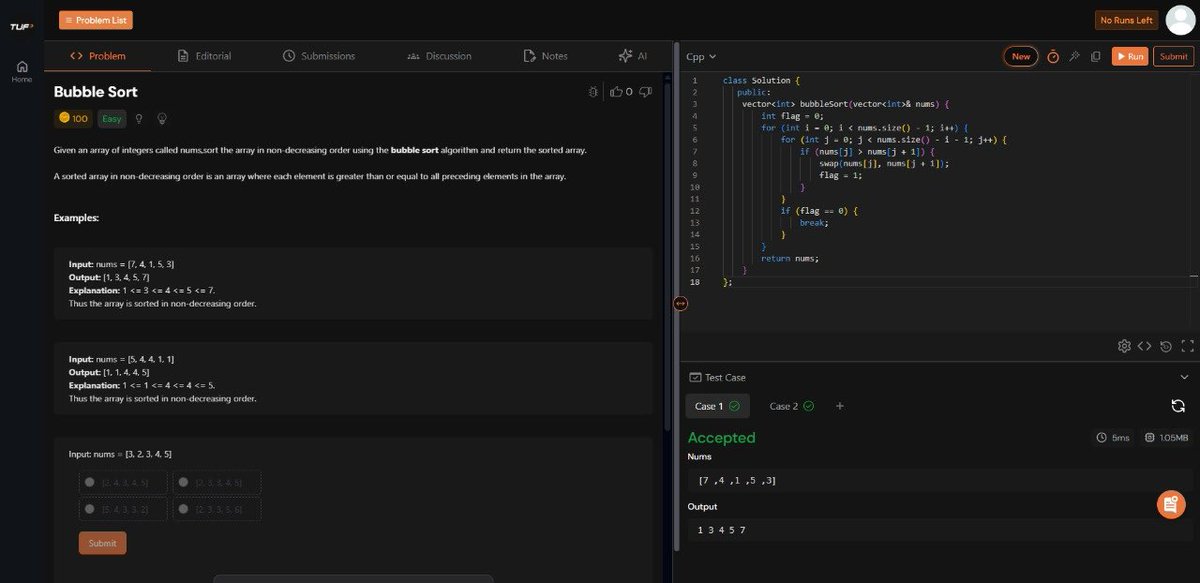Open the Notes tab

546,56
